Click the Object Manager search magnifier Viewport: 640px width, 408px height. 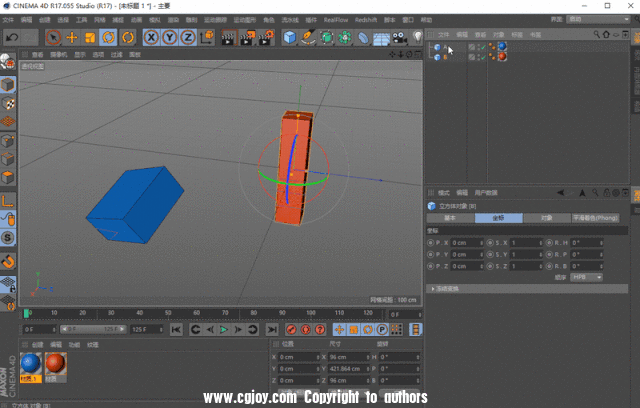597,35
